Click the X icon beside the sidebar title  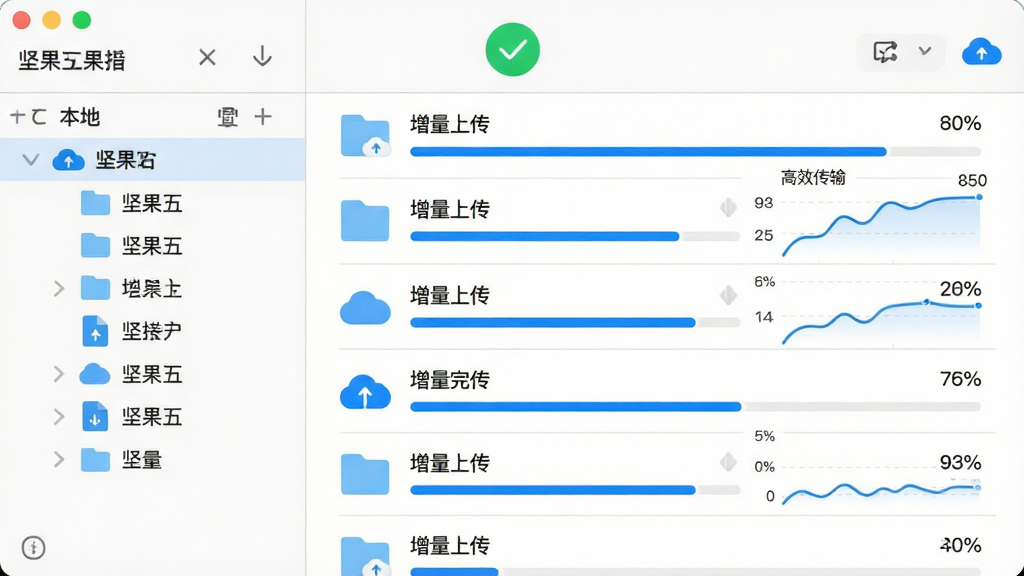tap(207, 57)
